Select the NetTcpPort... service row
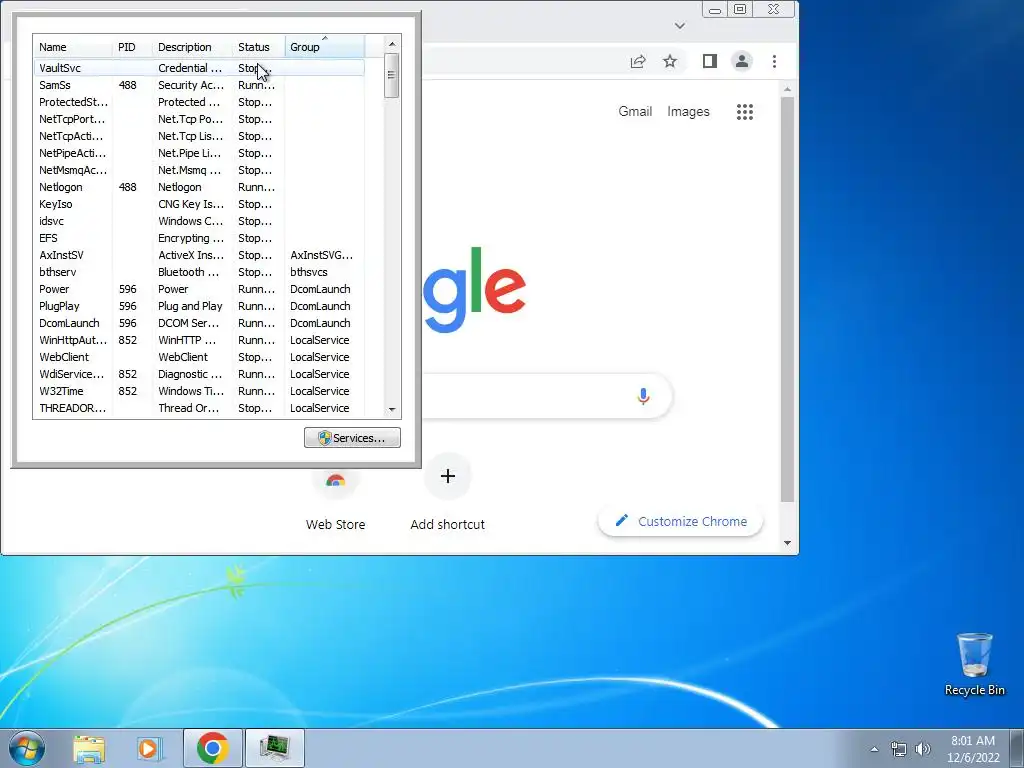The width and height of the screenshot is (1024, 768). click(x=199, y=119)
